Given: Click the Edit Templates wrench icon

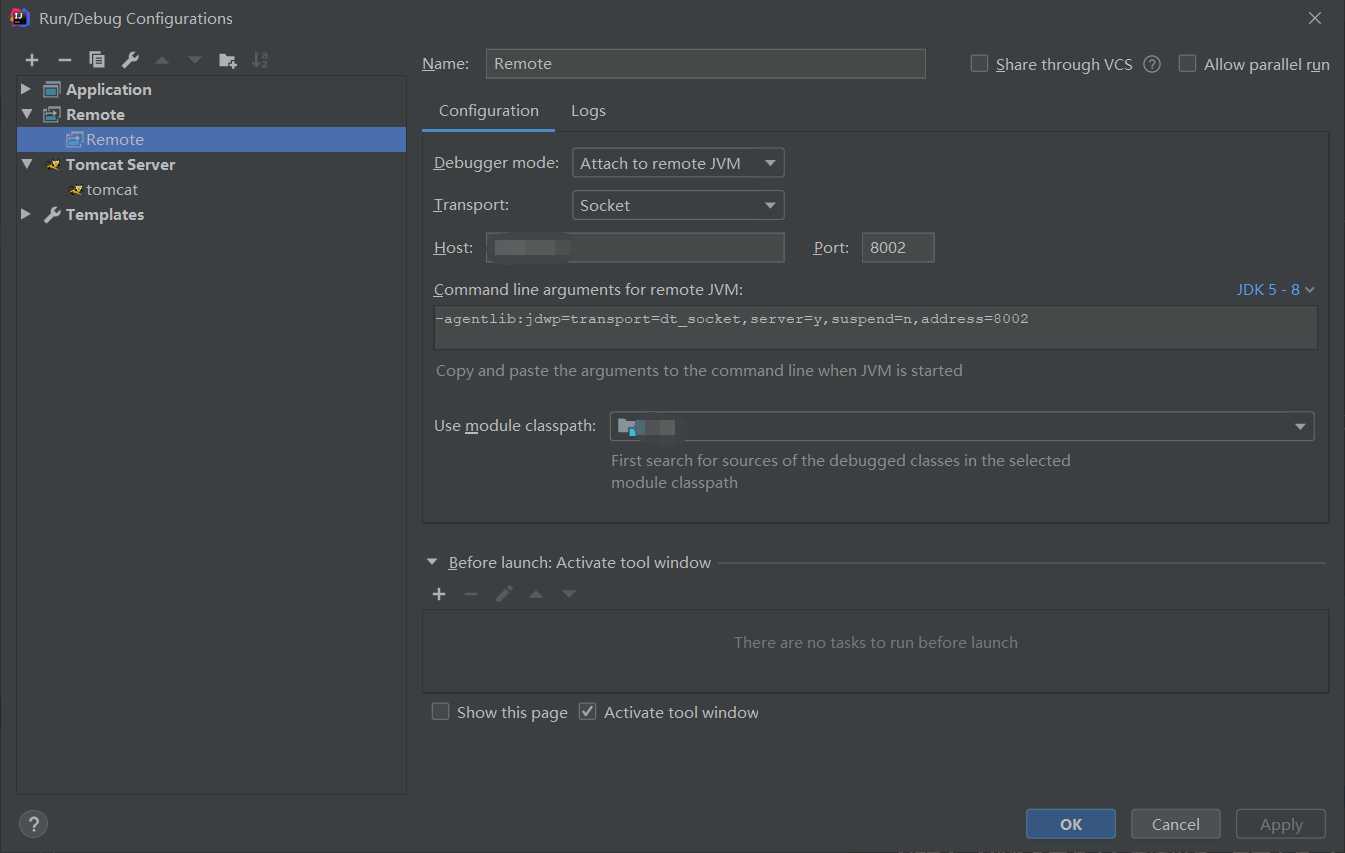Looking at the screenshot, I should pyautogui.click(x=130, y=60).
